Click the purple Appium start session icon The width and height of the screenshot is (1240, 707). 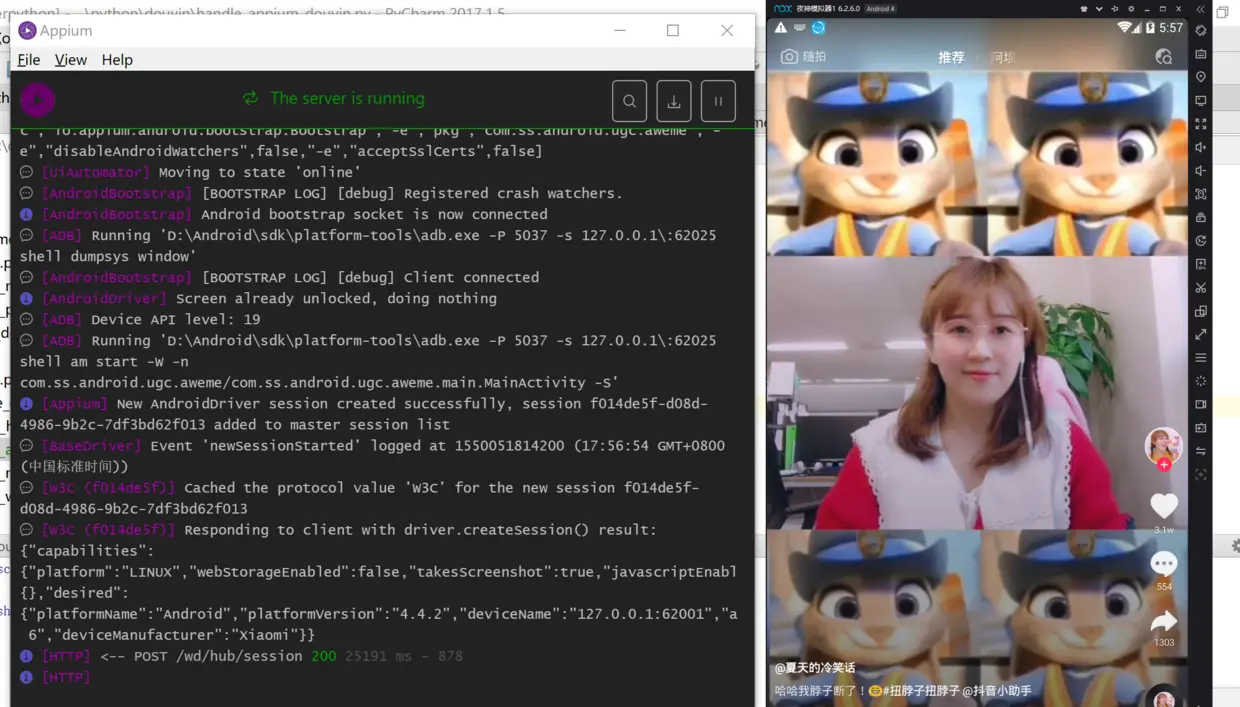[x=38, y=99]
